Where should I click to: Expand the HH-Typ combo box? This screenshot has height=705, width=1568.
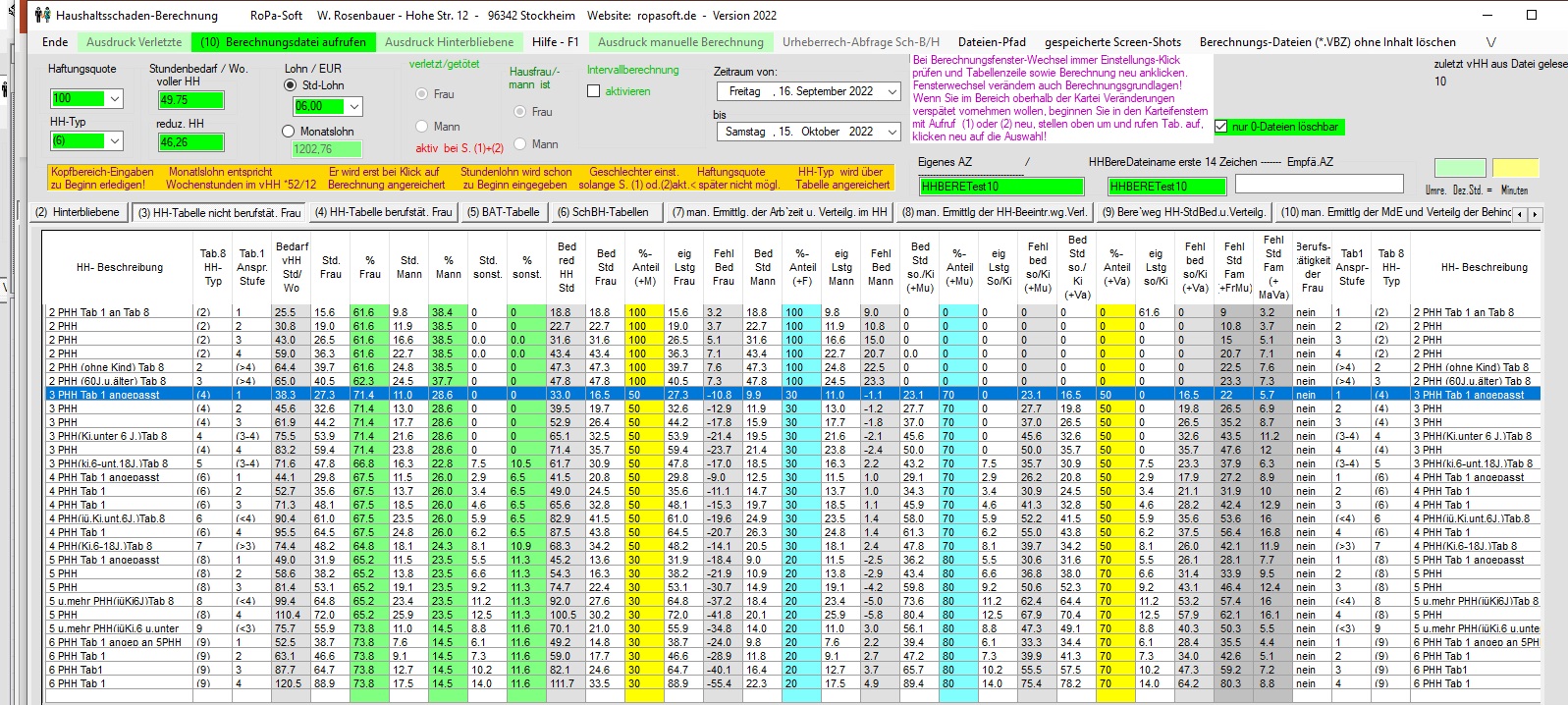tap(115, 141)
